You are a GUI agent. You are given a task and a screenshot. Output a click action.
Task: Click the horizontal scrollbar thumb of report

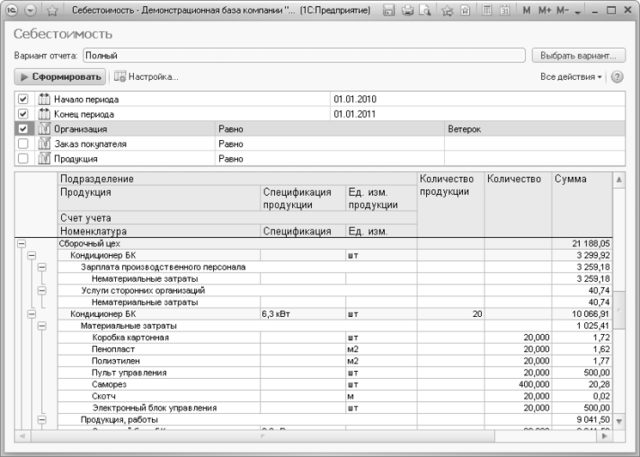262,436
